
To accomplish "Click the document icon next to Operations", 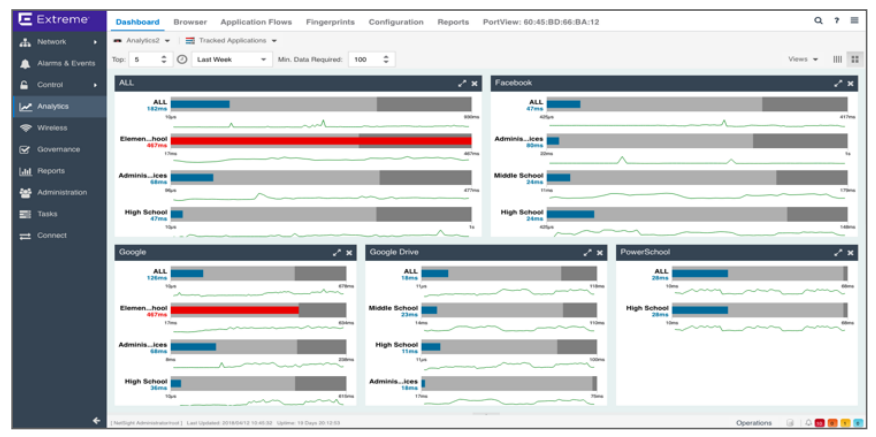I will [789, 423].
